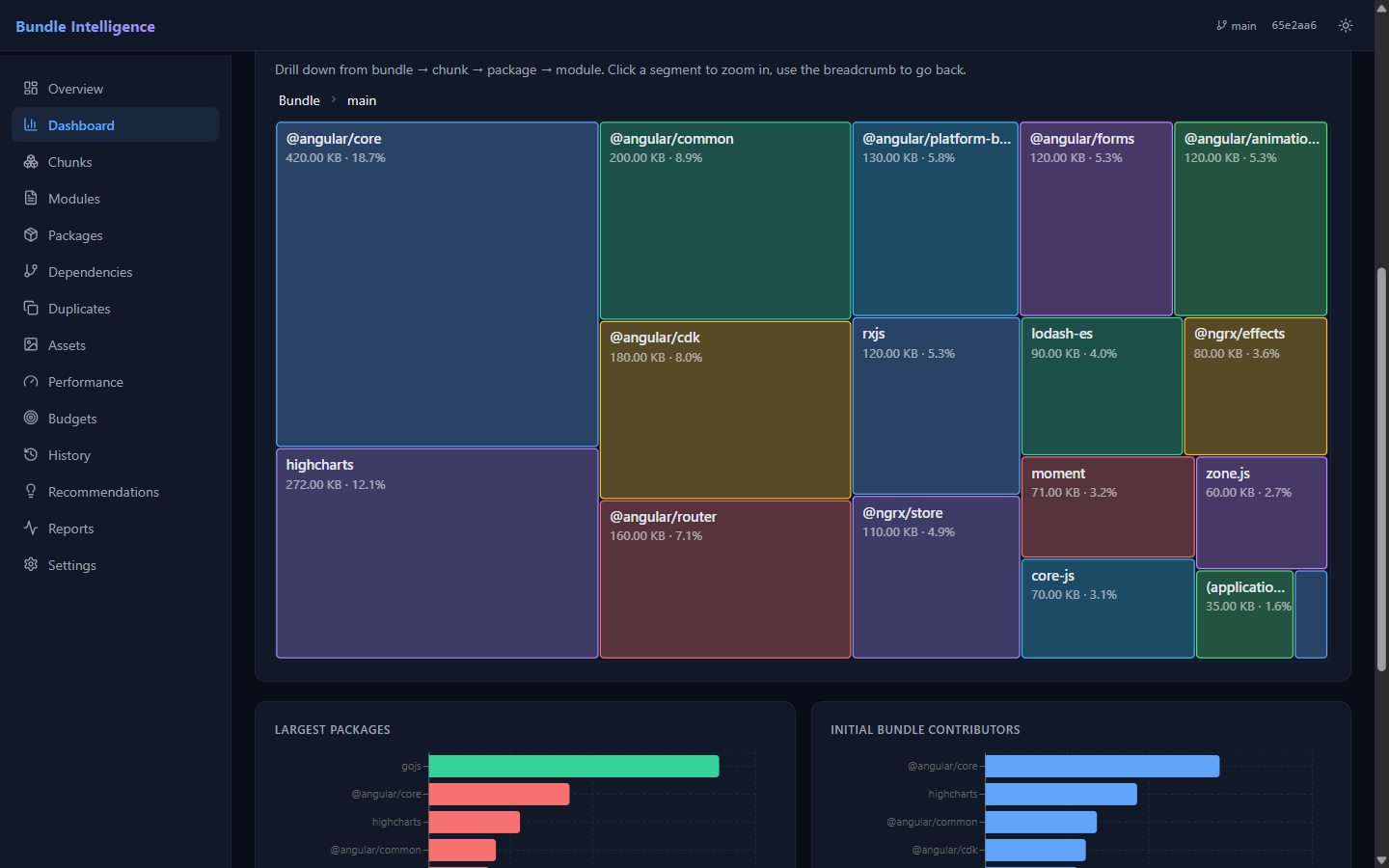This screenshot has height=868, width=1389.
Task: Select Duplicates from the sidebar
Action: click(x=115, y=309)
